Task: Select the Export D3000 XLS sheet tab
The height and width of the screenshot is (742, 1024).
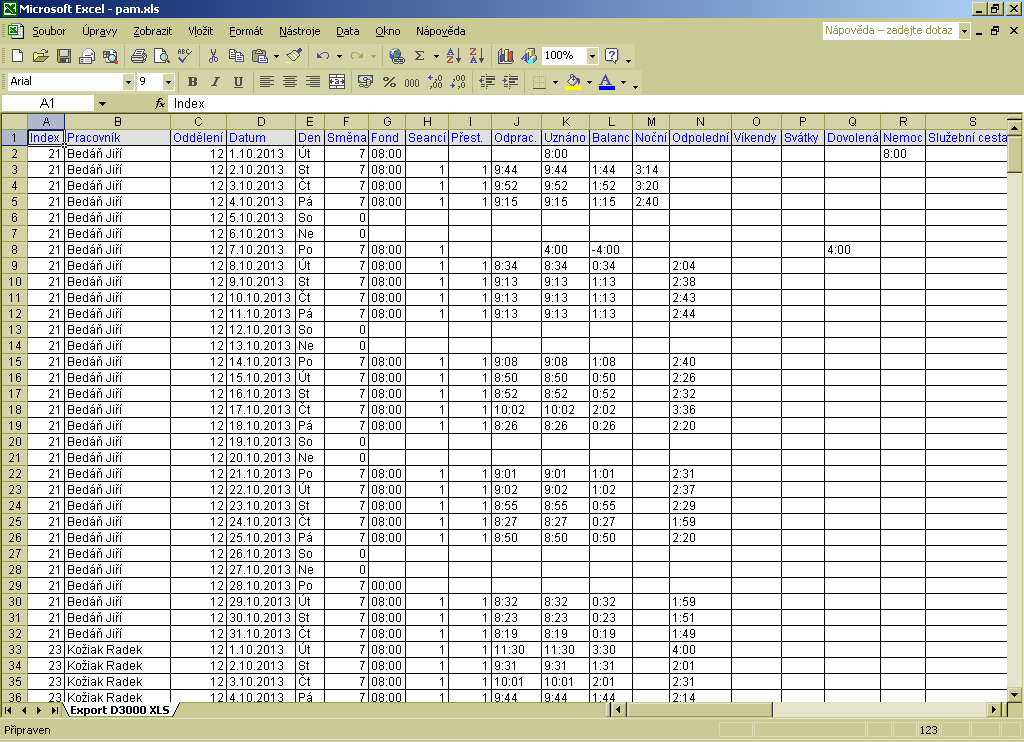Action: pos(120,710)
